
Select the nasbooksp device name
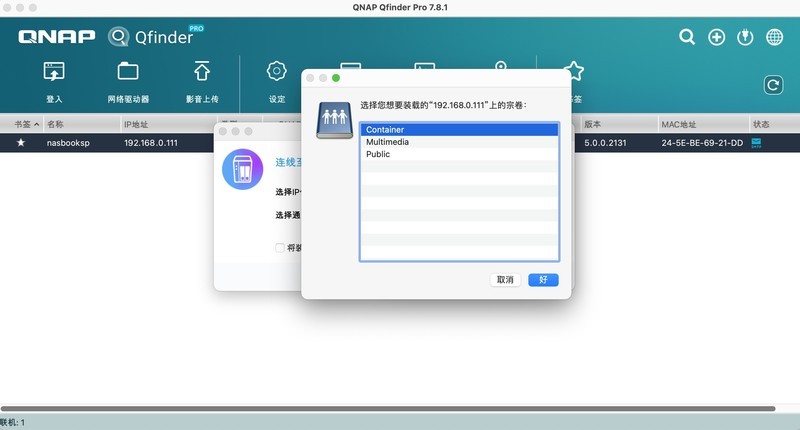click(68, 143)
